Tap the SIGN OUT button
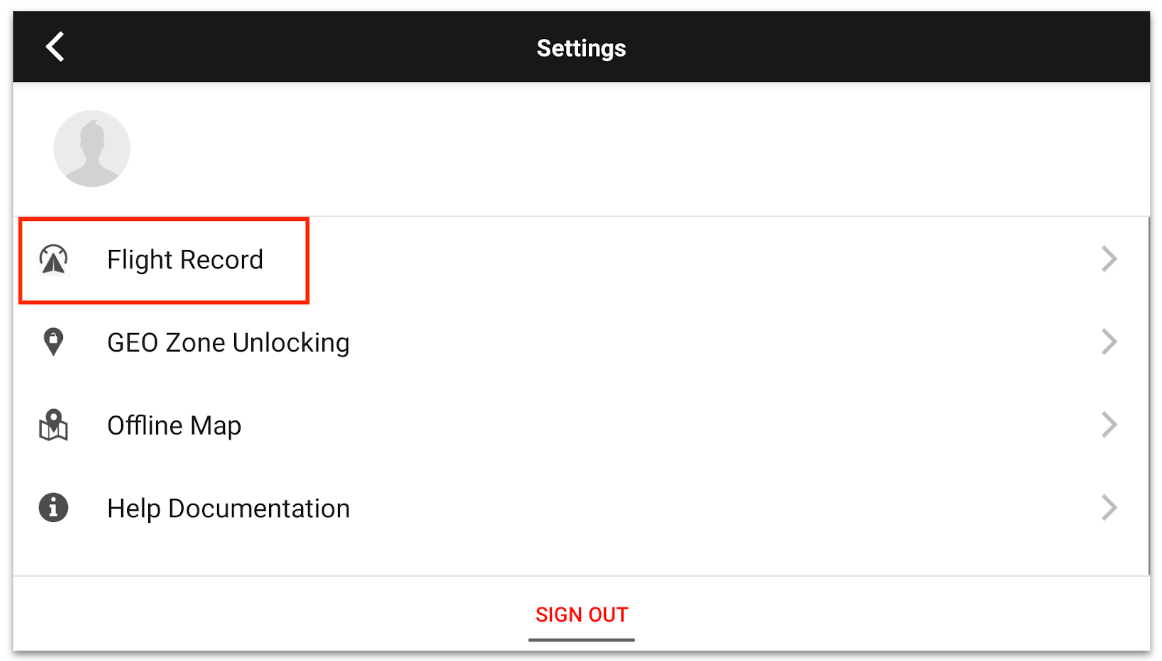Image resolution: width=1162 pixels, height=661 pixels. [581, 614]
